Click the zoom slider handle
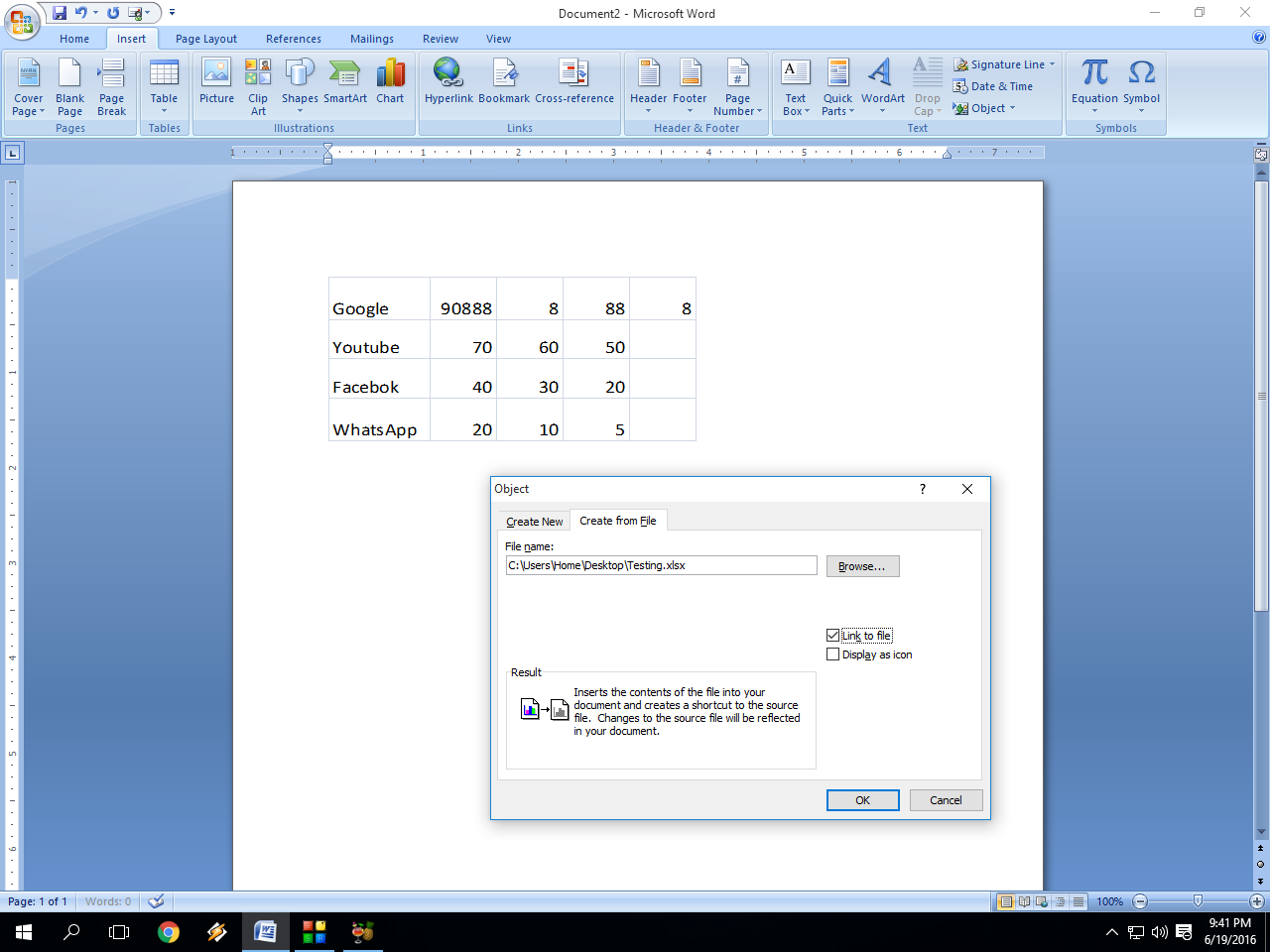1270x952 pixels. tap(1198, 901)
